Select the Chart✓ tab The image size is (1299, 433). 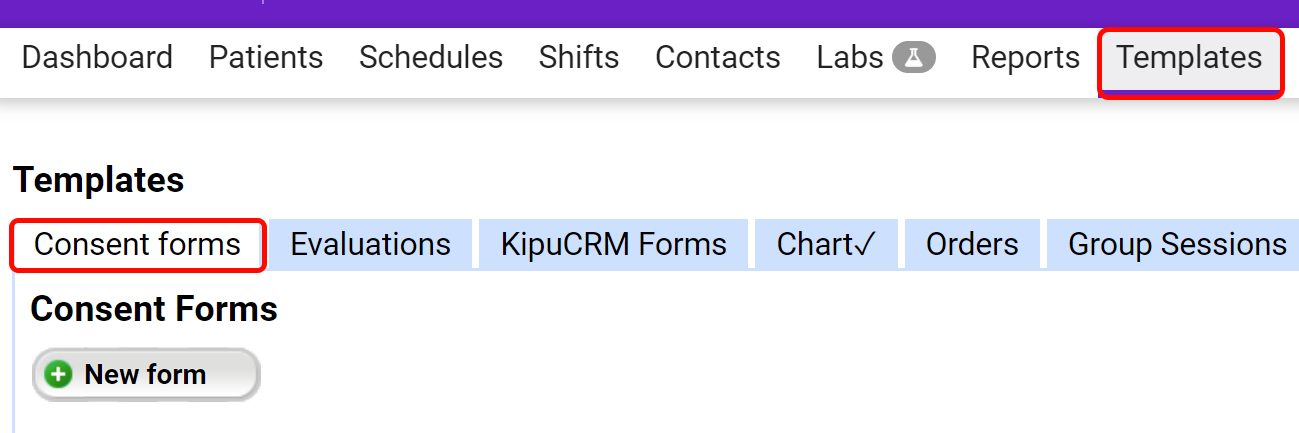click(x=826, y=245)
